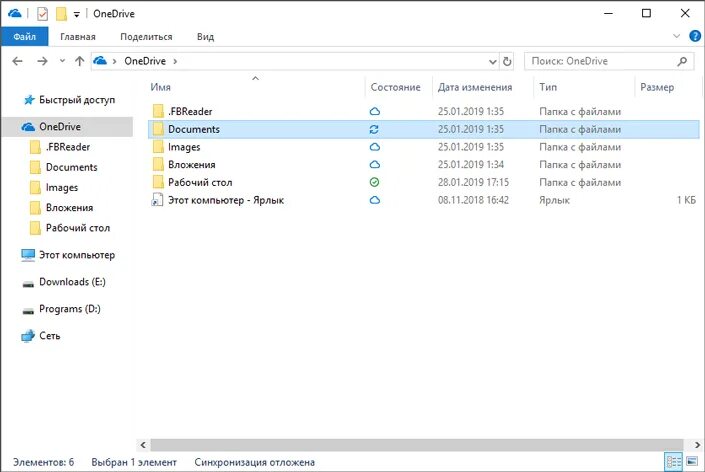The image size is (705, 472).
Task: Go forward with the right arrow
Action: 42,61
